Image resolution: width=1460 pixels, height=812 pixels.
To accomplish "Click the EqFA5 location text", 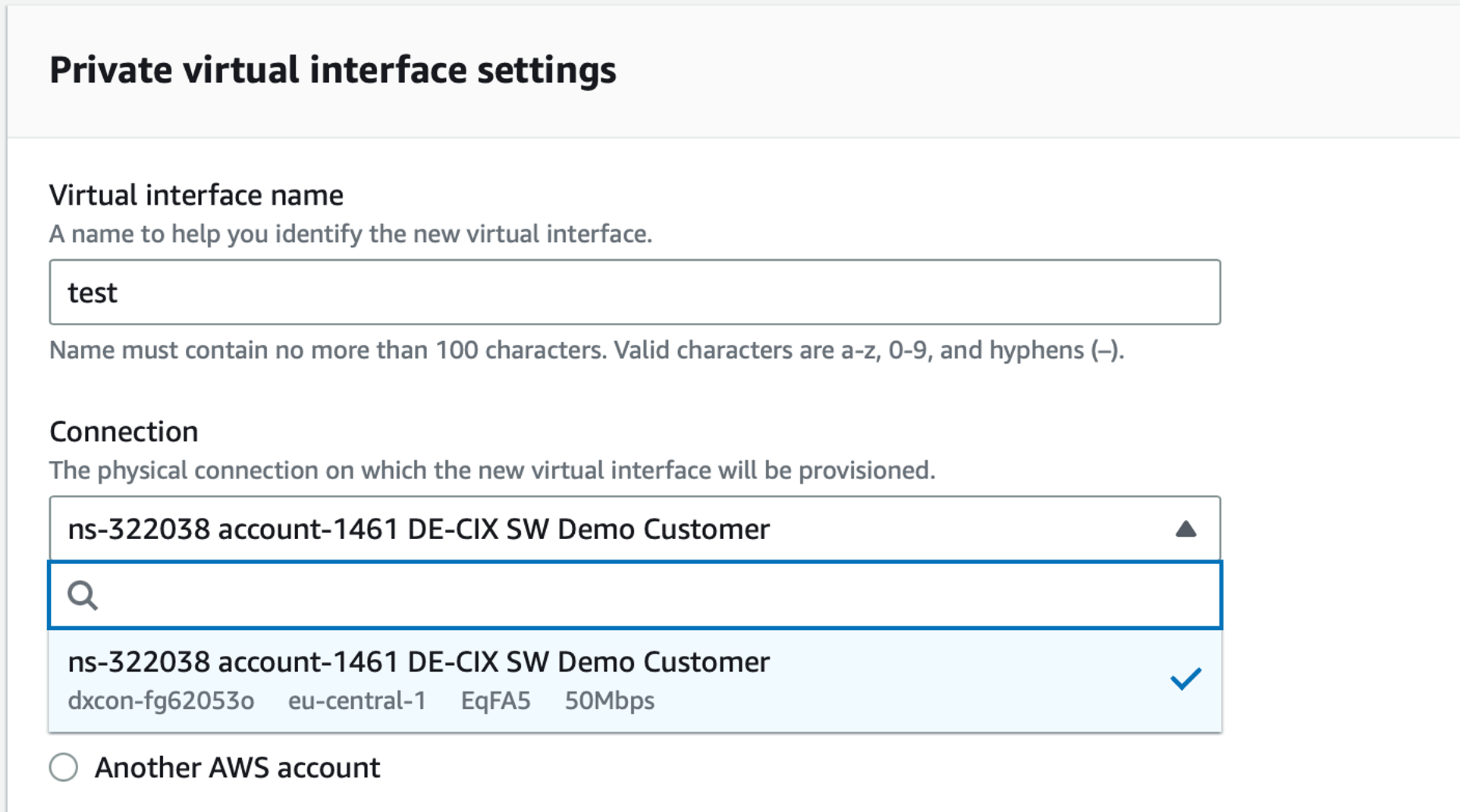I will pyautogui.click(x=496, y=701).
